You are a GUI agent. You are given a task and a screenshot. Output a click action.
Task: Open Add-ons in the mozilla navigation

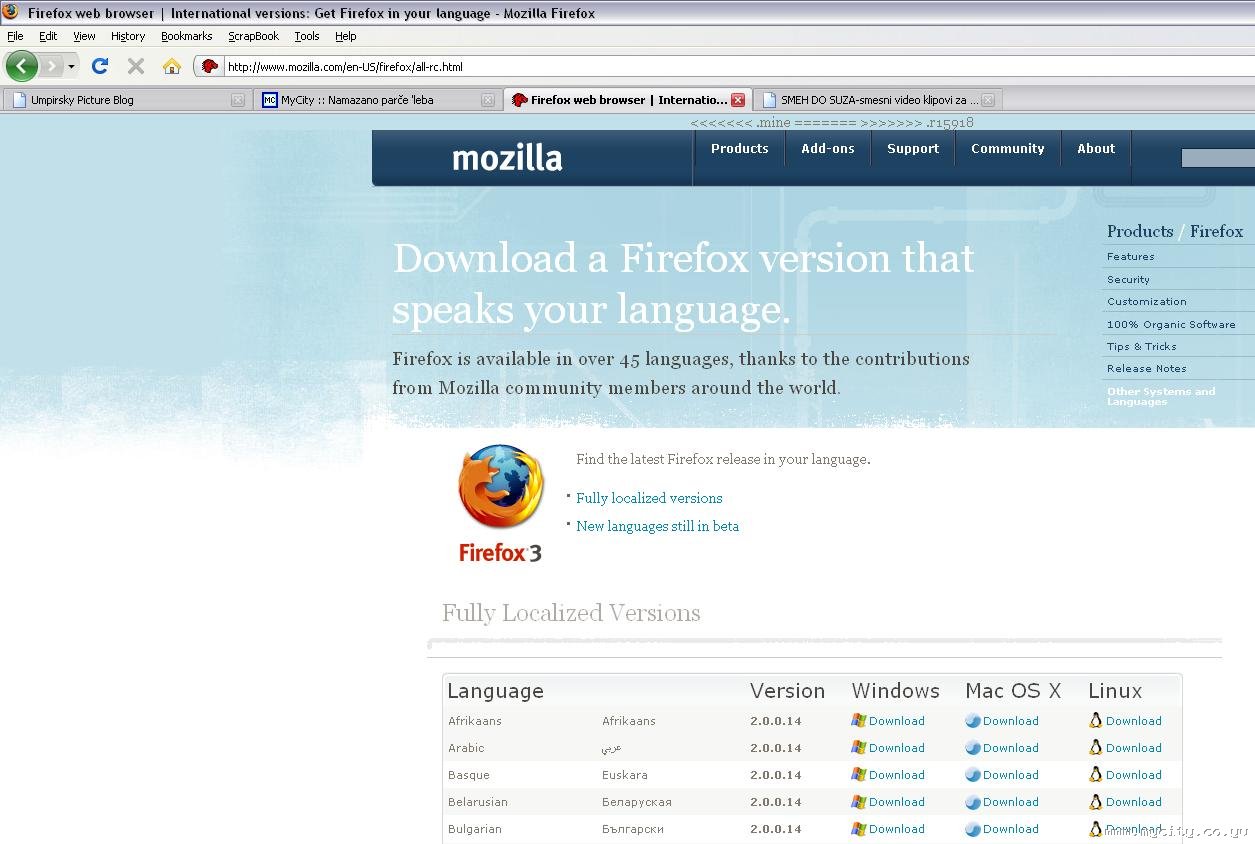pyautogui.click(x=828, y=149)
